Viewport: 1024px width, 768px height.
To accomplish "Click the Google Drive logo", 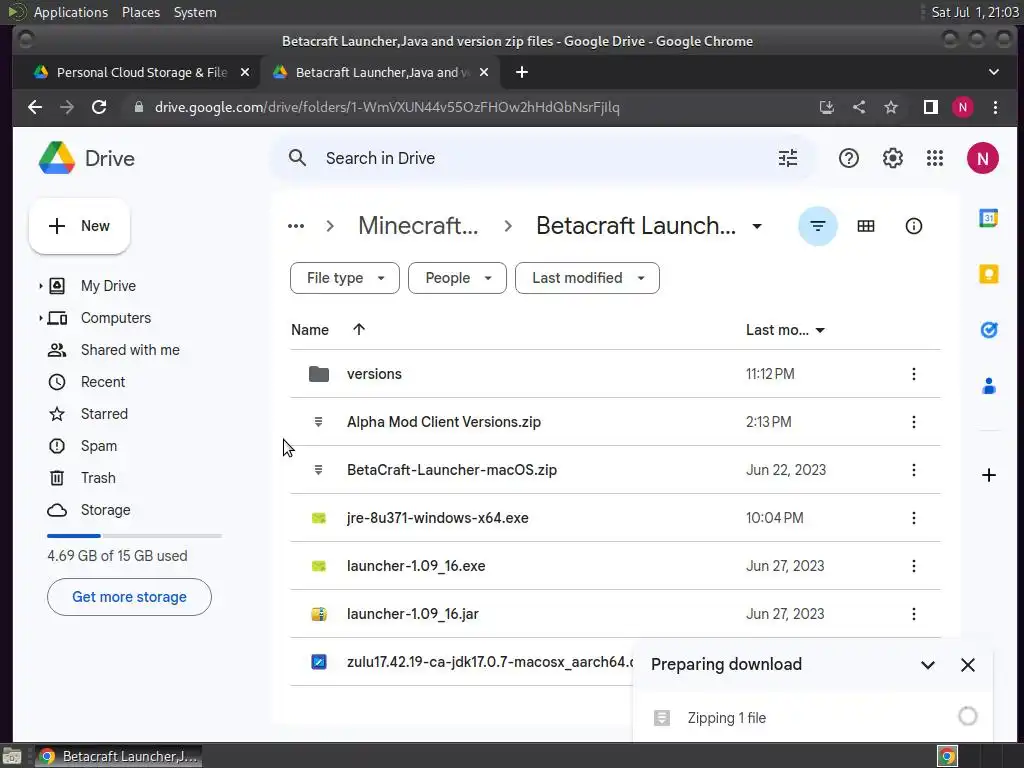I will coord(57,158).
